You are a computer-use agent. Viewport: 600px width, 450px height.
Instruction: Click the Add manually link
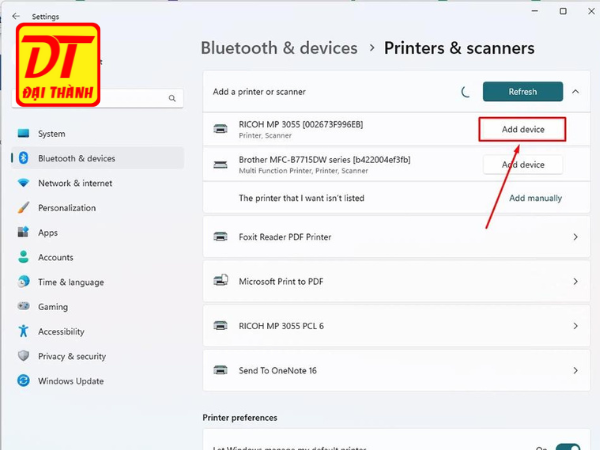[x=535, y=198]
